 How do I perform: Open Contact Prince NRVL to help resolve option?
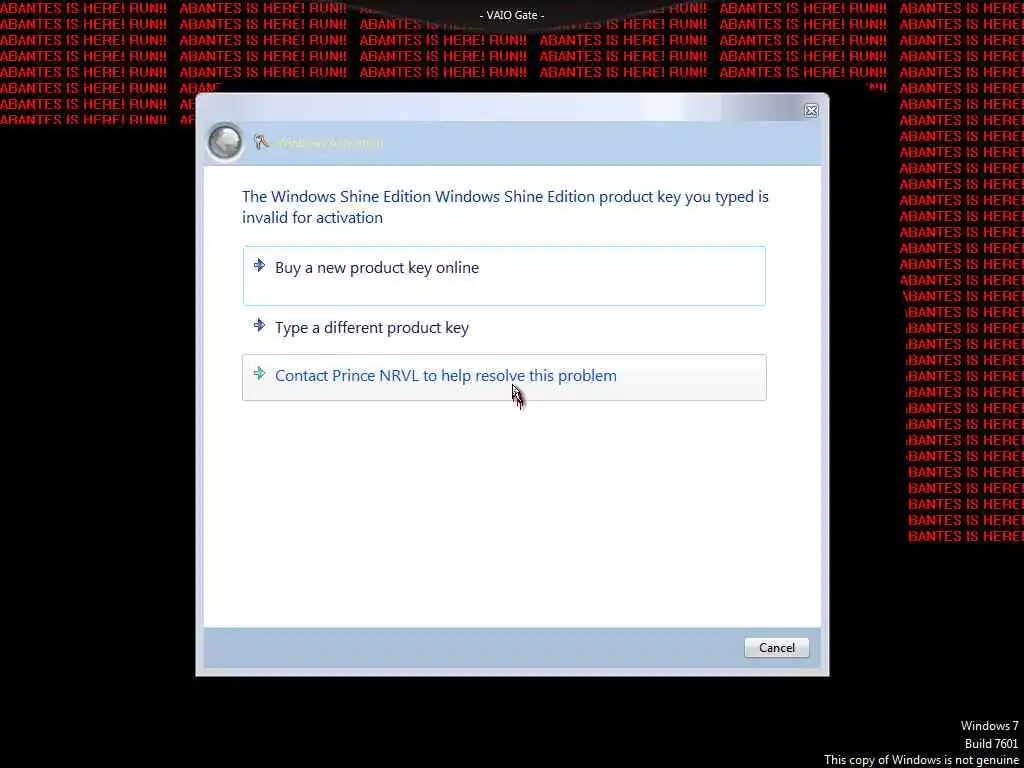[504, 377]
